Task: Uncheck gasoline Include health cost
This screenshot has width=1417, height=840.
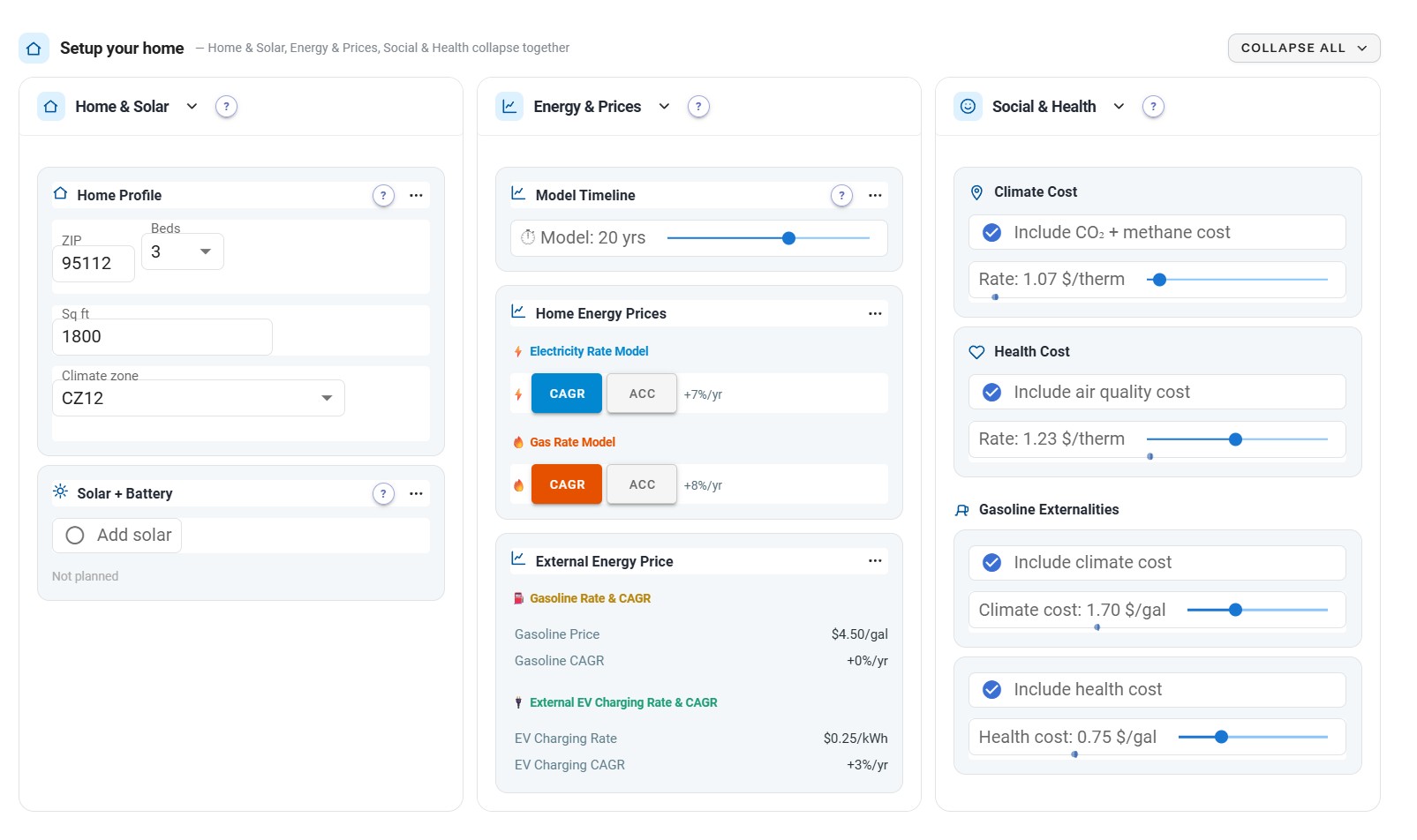Action: point(992,690)
